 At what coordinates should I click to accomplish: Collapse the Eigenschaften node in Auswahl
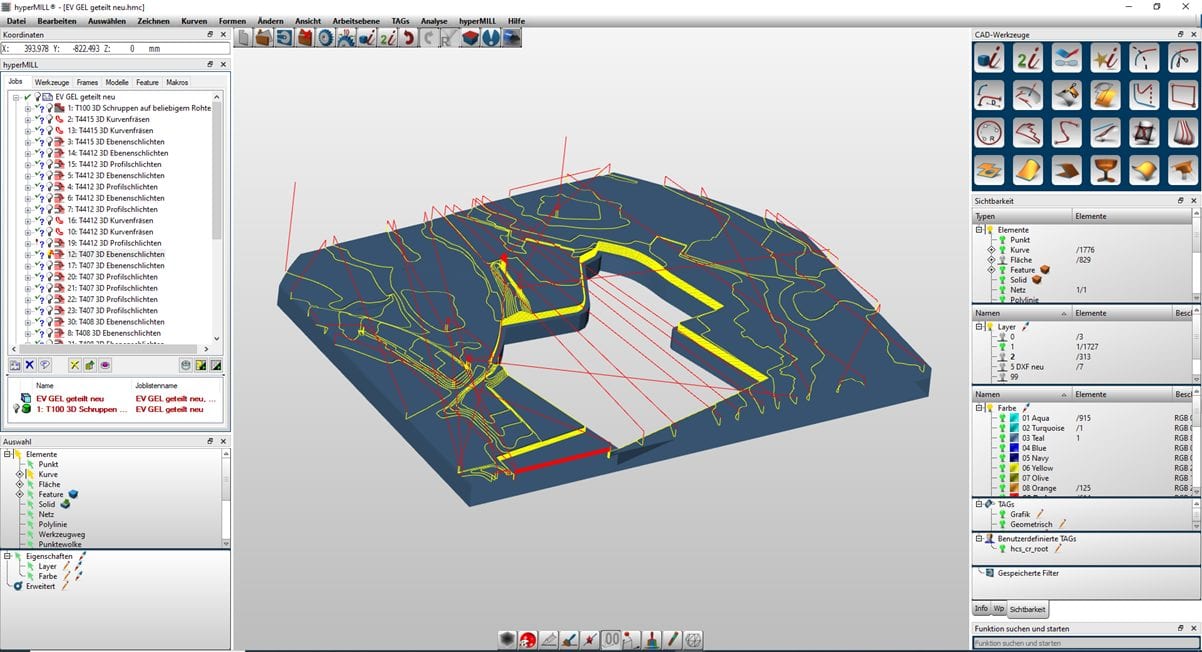tap(7, 556)
